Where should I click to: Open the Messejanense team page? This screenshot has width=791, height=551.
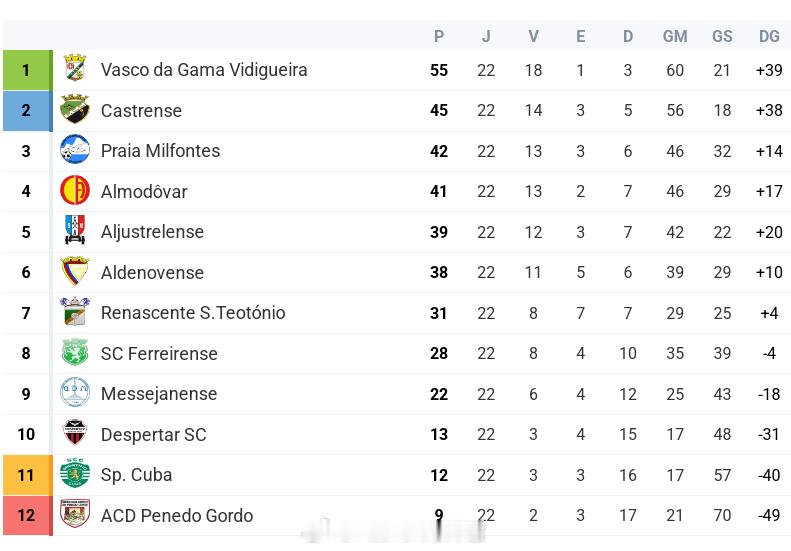click(x=159, y=394)
